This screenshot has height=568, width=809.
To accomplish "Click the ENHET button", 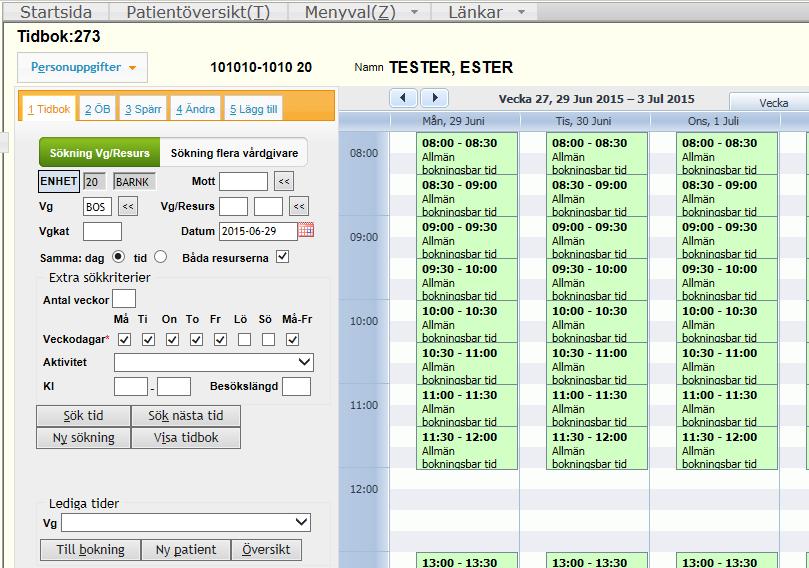I will click(x=59, y=181).
